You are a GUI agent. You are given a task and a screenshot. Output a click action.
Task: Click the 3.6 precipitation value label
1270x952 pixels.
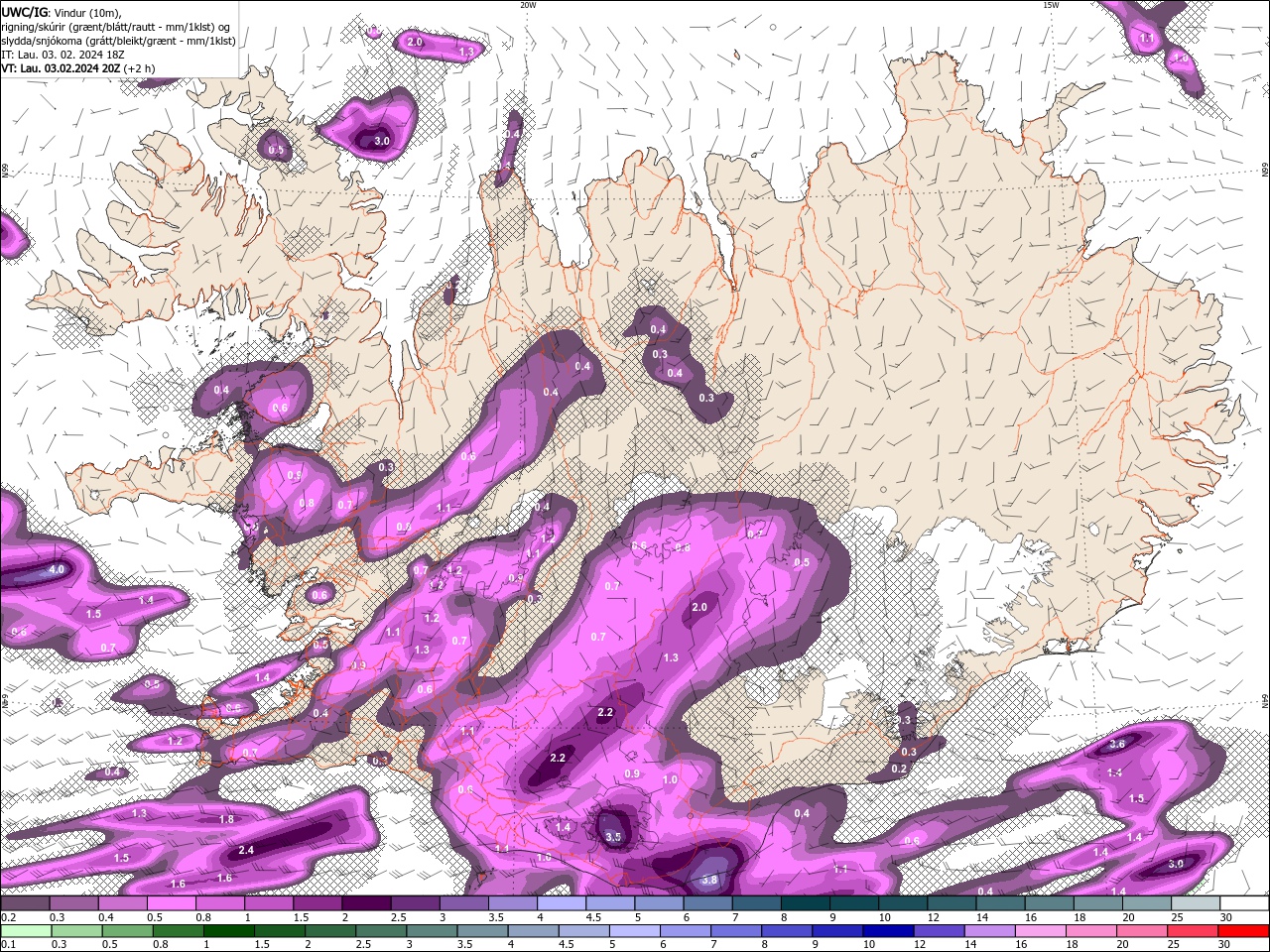[x=1116, y=744]
